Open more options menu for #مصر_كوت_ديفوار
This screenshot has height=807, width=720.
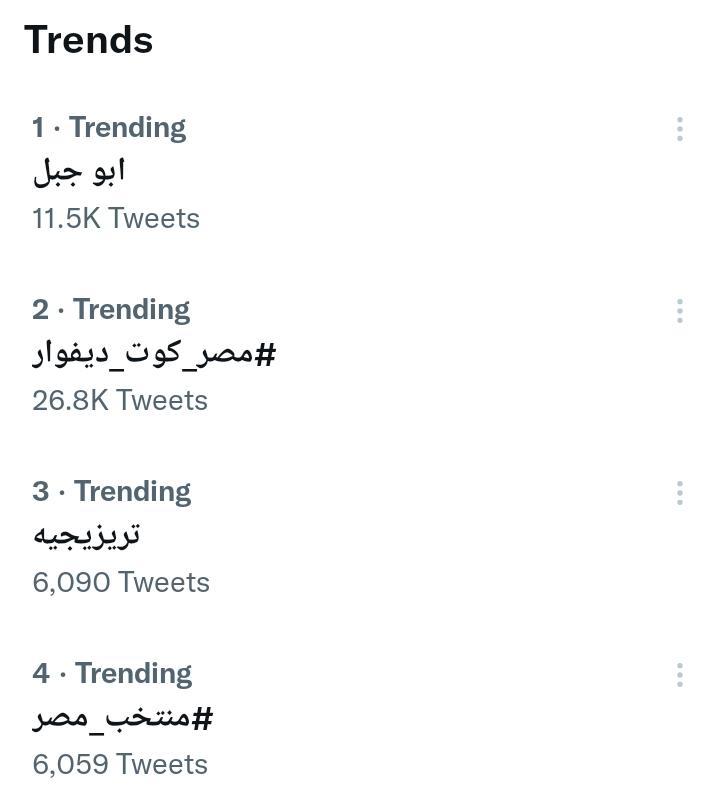pyautogui.click(x=680, y=311)
